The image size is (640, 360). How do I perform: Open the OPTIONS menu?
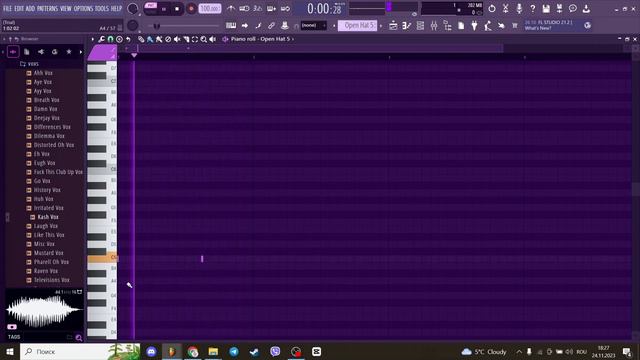pos(83,9)
